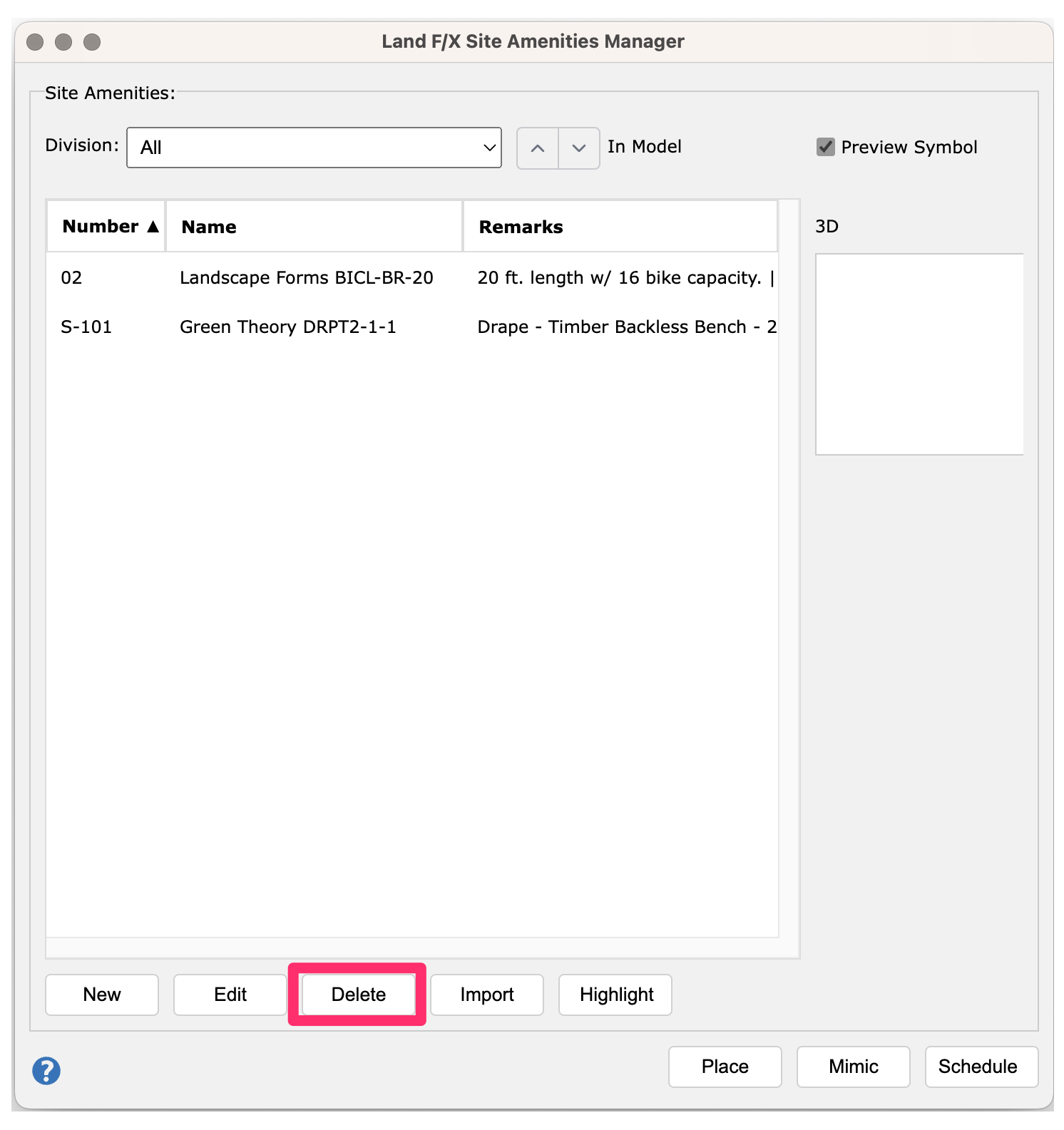
Task: Click the Name column header
Action: click(x=314, y=227)
